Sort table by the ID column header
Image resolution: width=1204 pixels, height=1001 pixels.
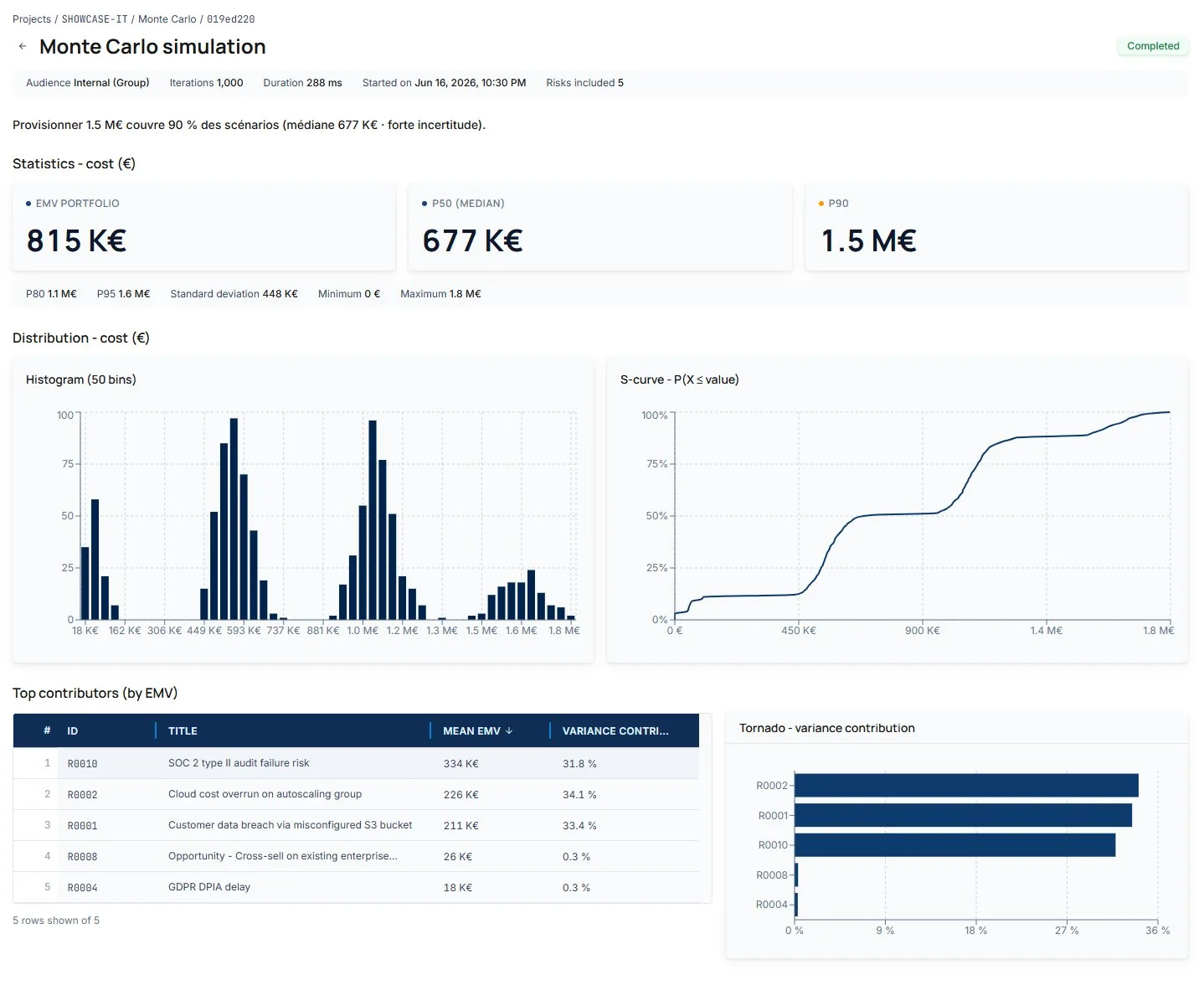tap(73, 731)
